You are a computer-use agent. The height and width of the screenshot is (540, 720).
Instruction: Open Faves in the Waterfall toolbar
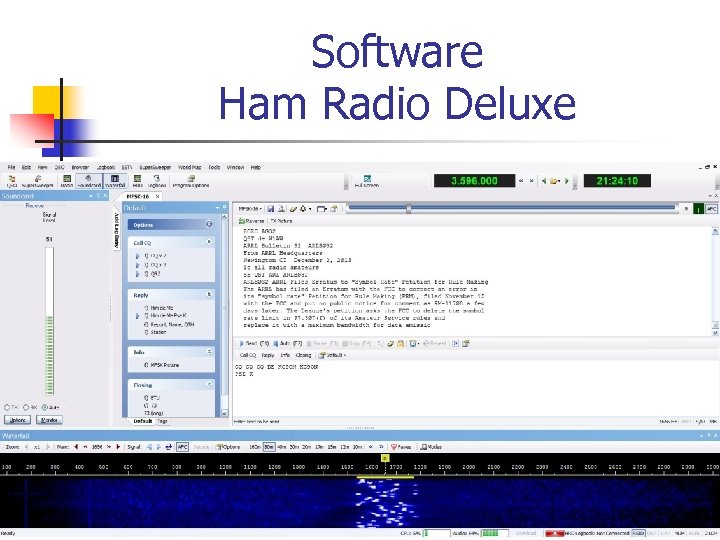click(401, 447)
